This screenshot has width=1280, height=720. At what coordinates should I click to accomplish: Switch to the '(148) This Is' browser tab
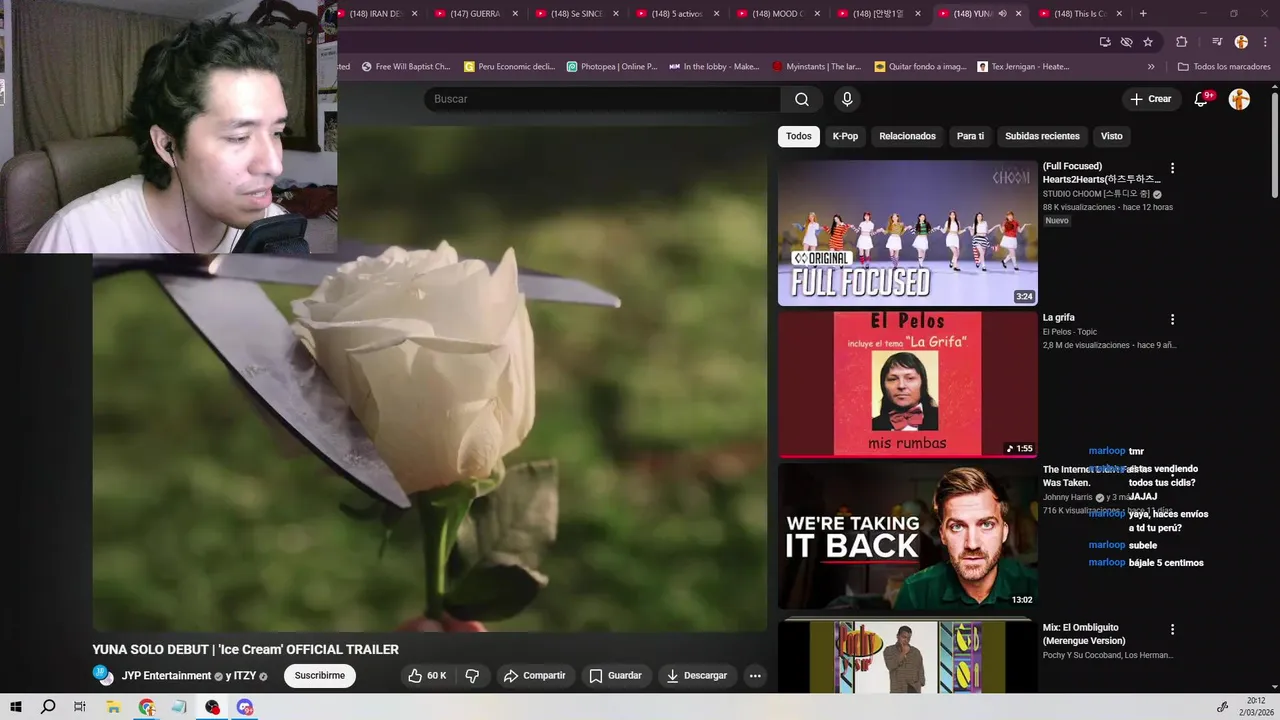point(1078,13)
